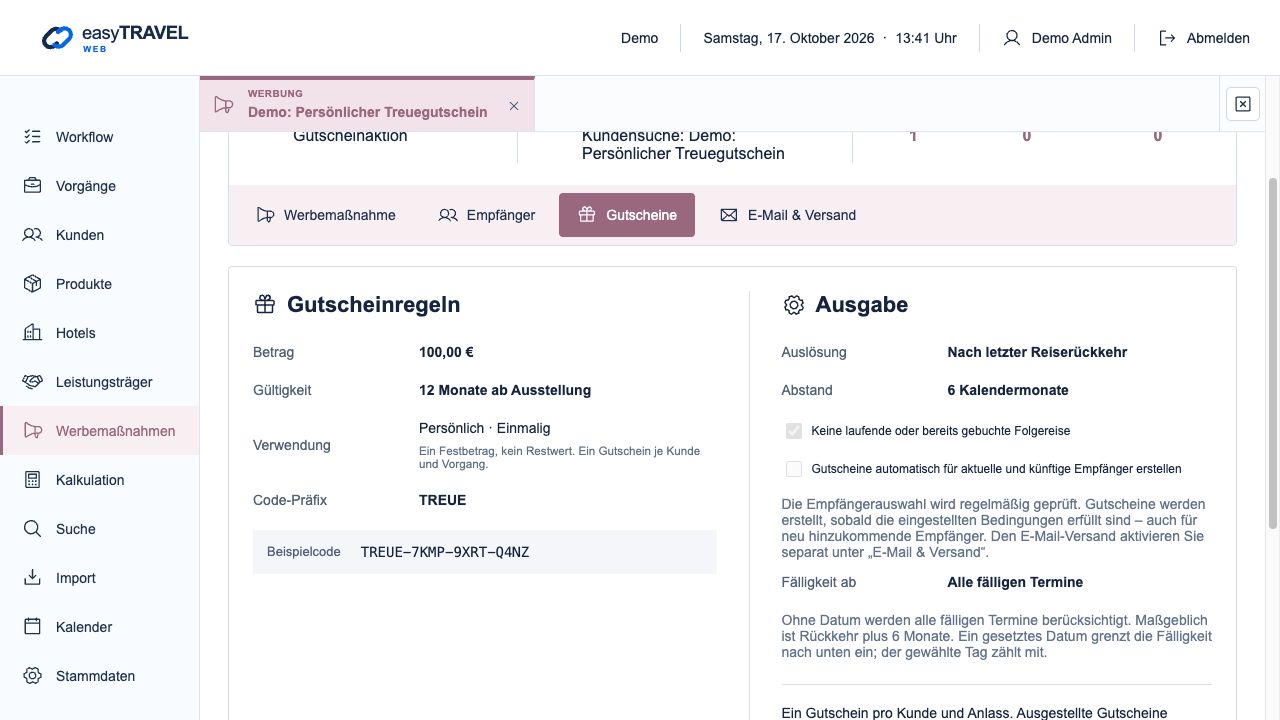
Task: Click 'Alle fälligen Termine' value
Action: [1015, 582]
